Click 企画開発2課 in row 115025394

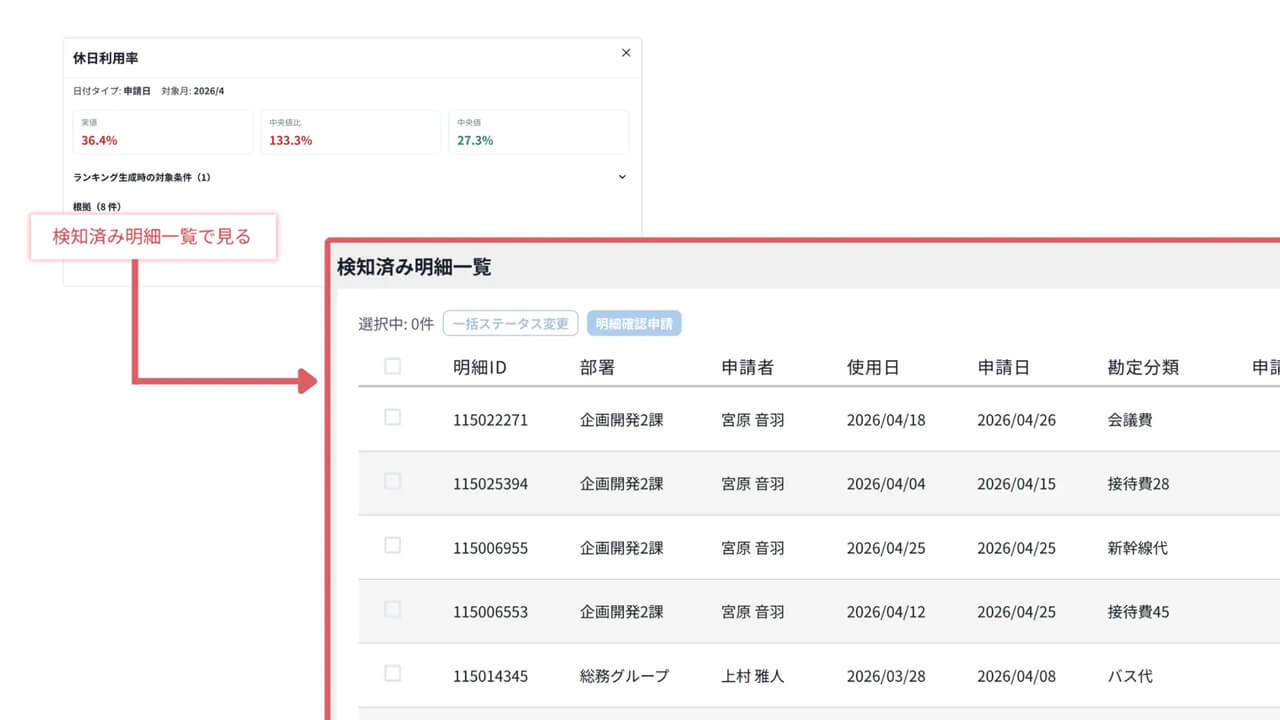point(621,484)
